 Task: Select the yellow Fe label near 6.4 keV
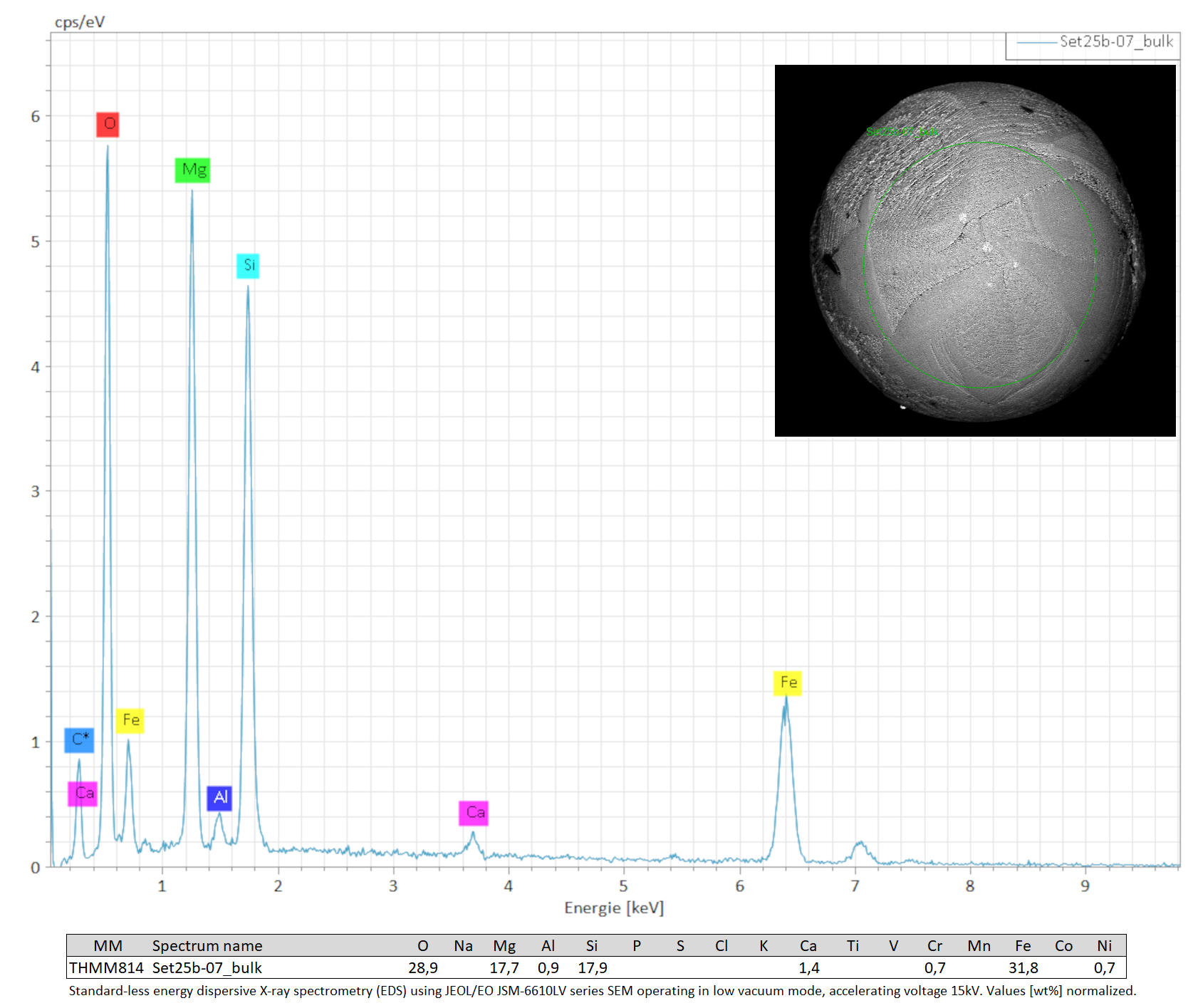788,682
